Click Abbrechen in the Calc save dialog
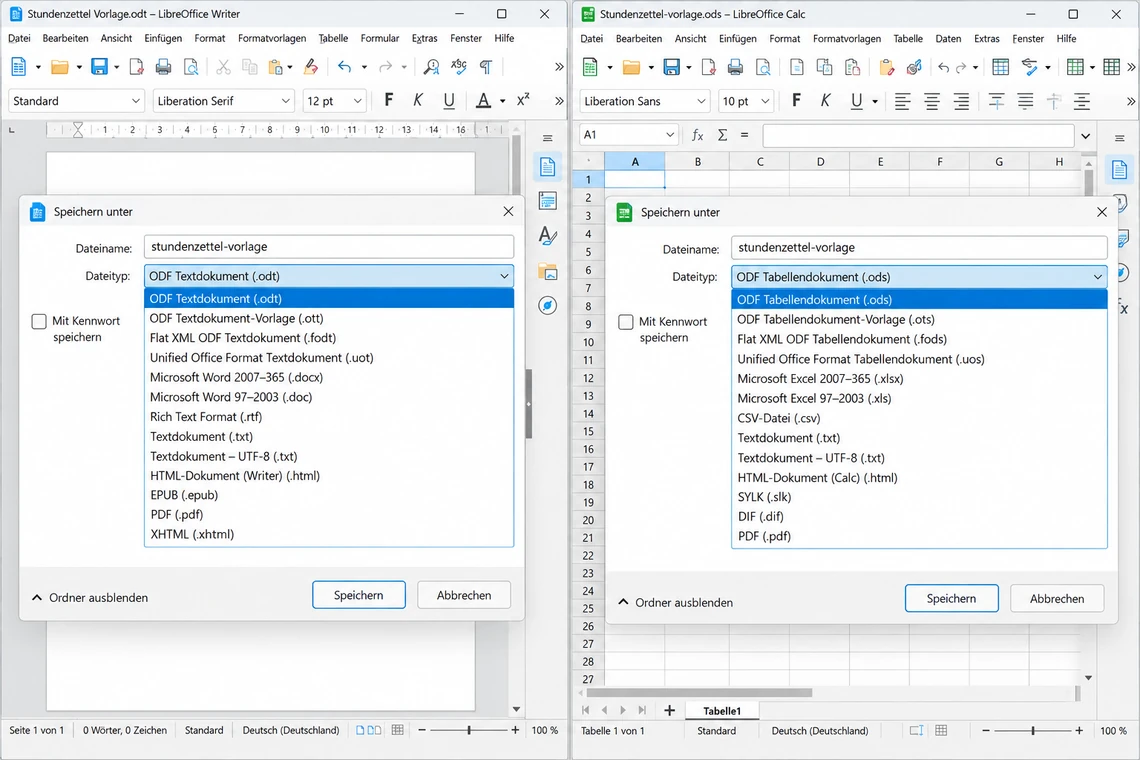This screenshot has width=1140, height=760. (1056, 599)
